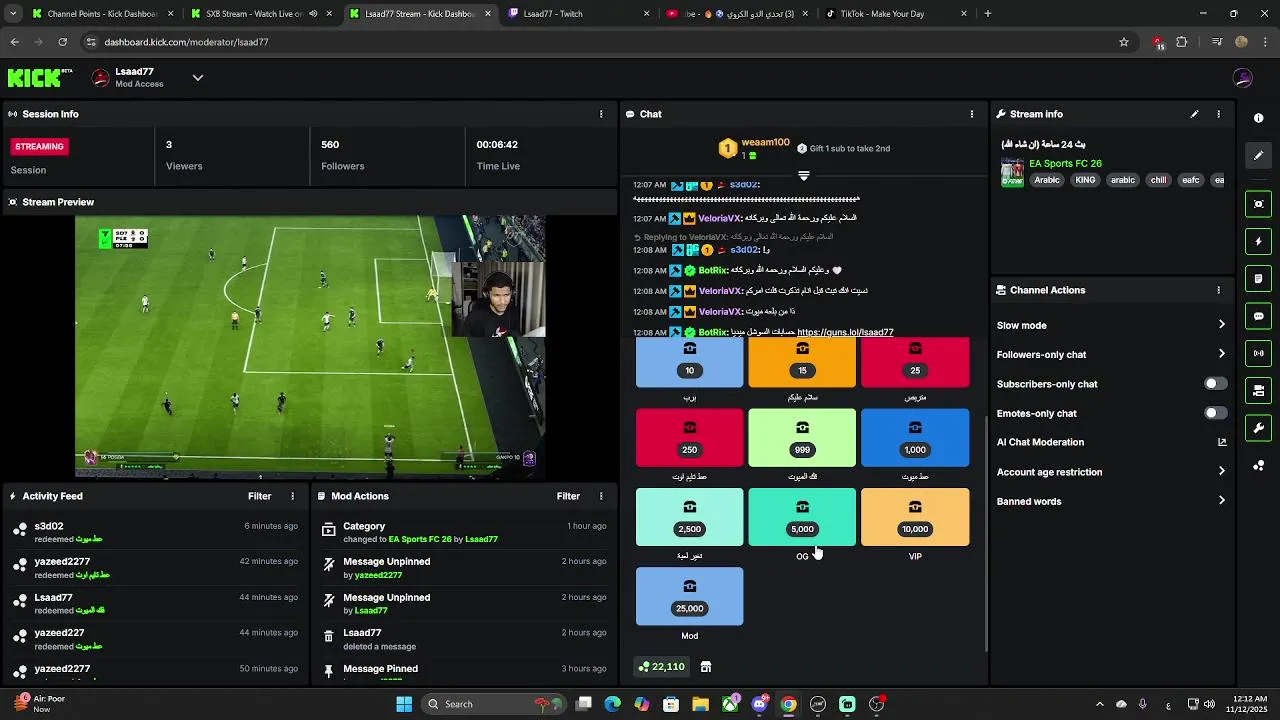The width and height of the screenshot is (1280, 720).
Task: Open Discord from the taskbar
Action: 760,704
